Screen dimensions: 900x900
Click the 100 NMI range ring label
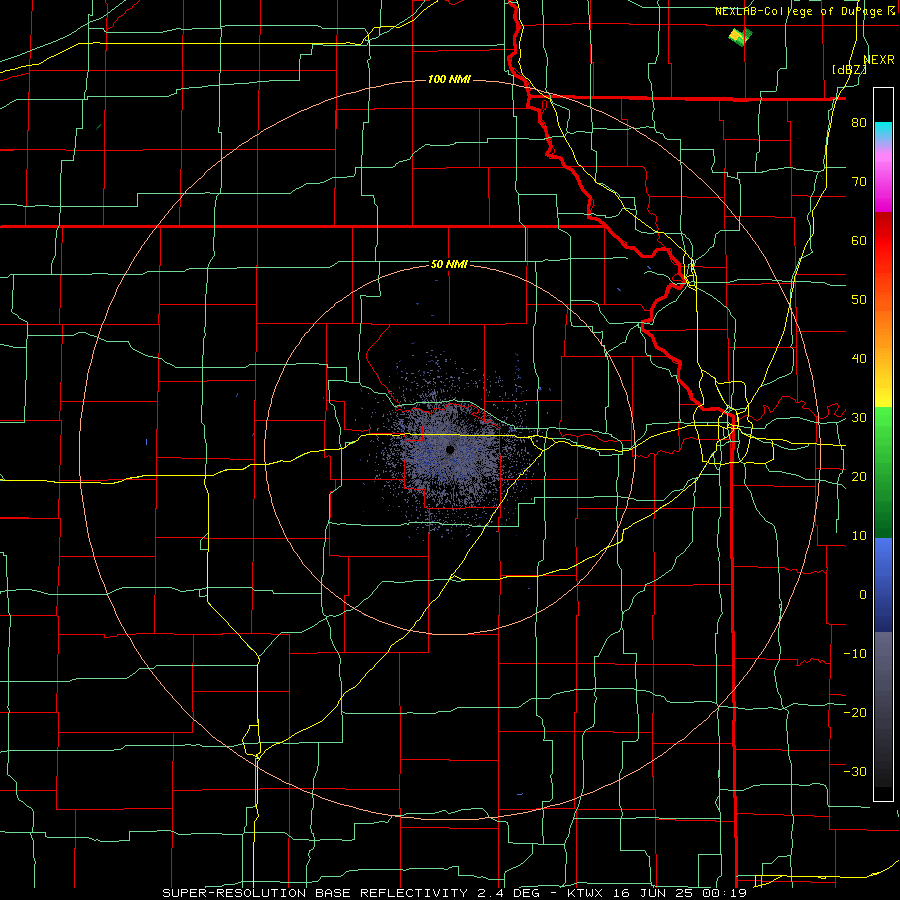click(449, 79)
